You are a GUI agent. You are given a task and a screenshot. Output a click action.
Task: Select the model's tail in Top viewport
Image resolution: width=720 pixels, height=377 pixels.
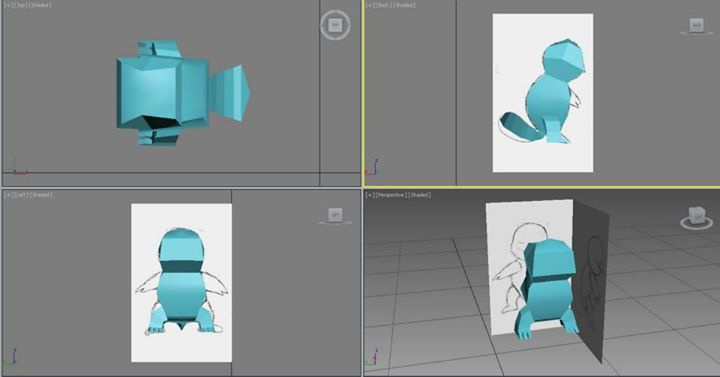coord(230,92)
